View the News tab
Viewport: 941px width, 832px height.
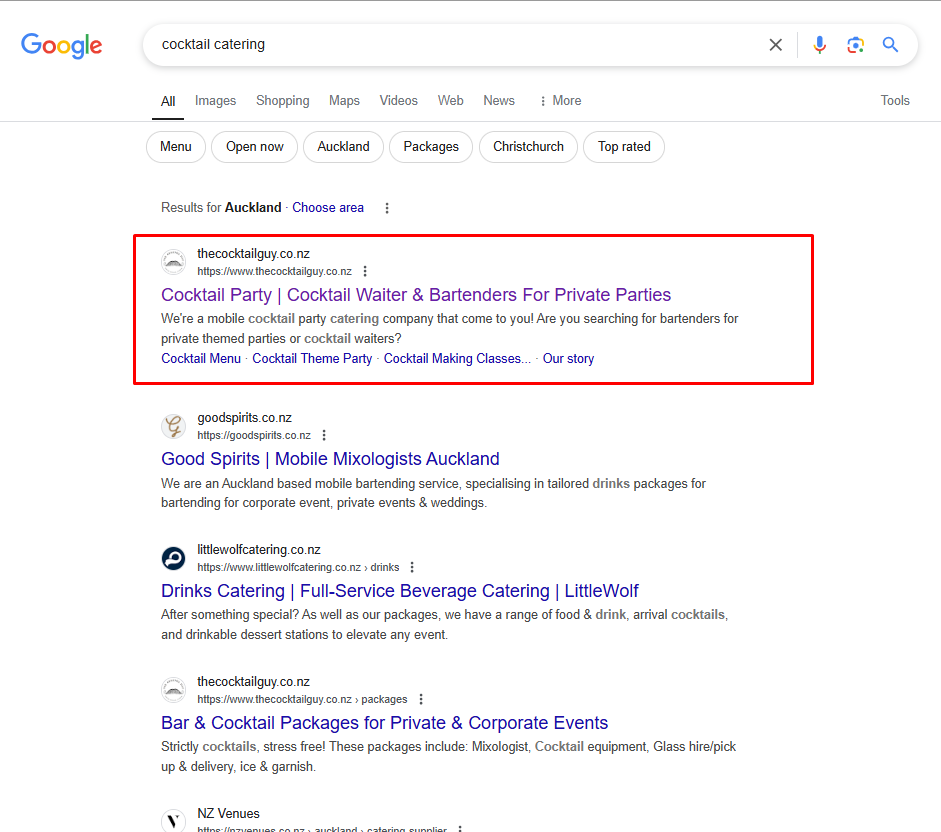(499, 100)
